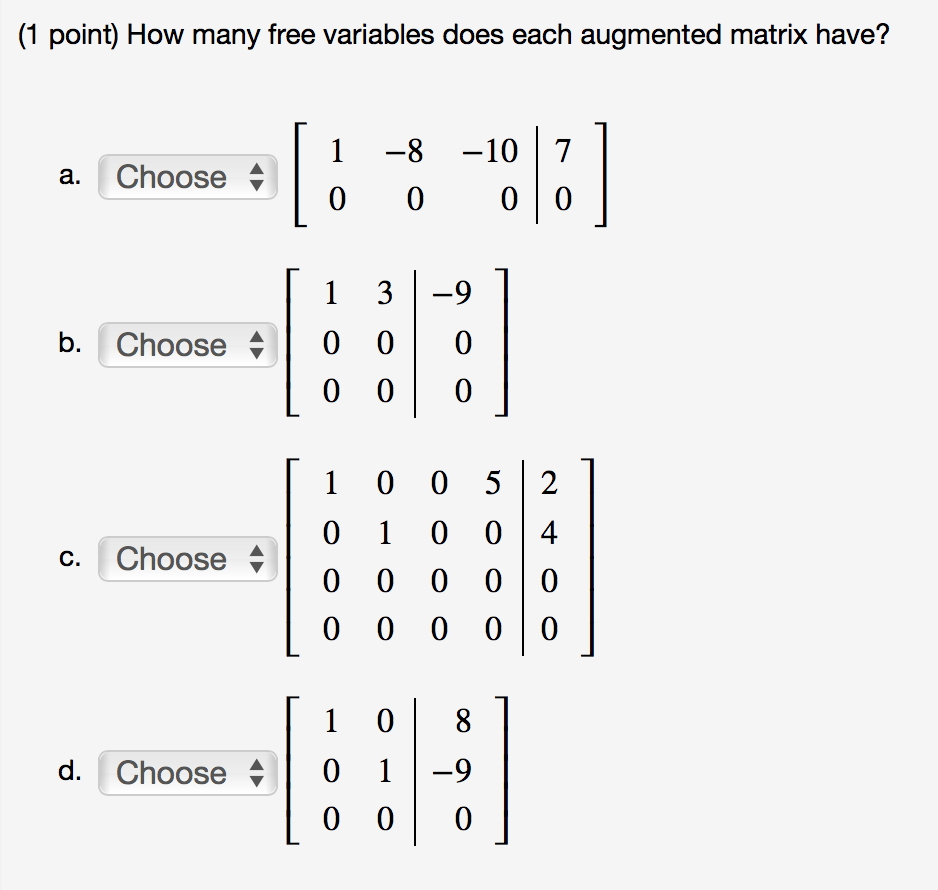
Task: Open the Choose dropdown for part a
Action: tap(186, 177)
